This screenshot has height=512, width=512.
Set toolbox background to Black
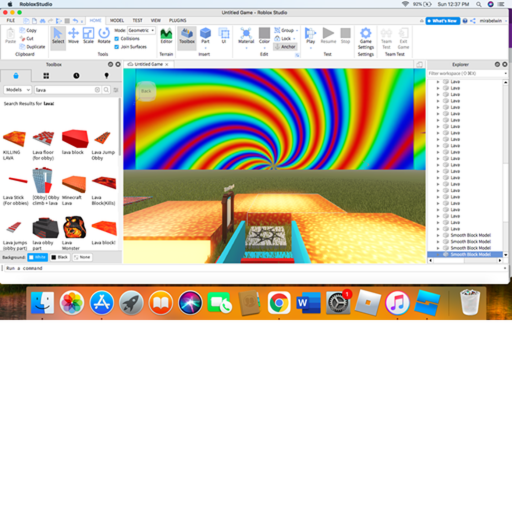(x=60, y=257)
